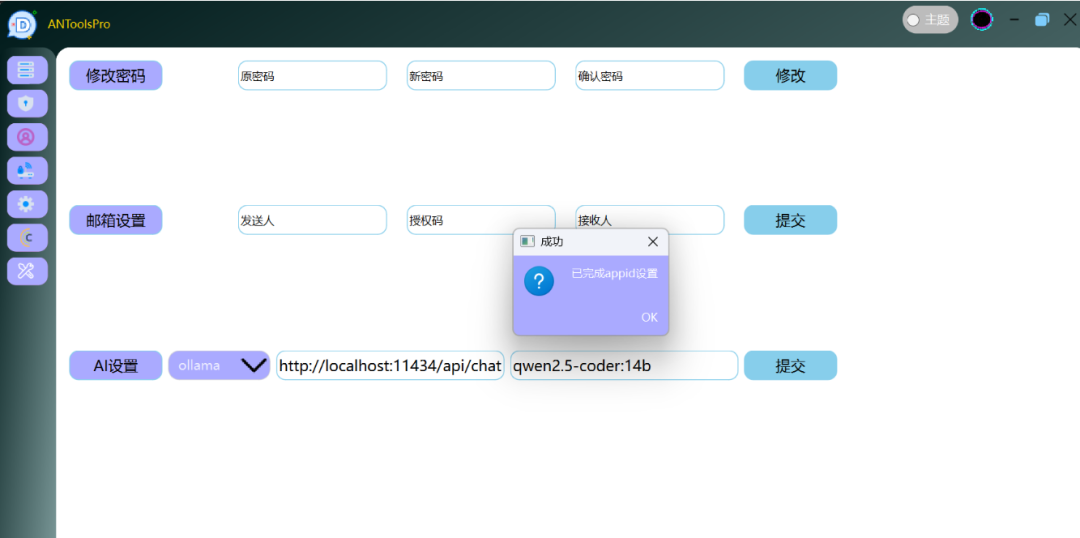Open the wrench tools sidebar icon

[x=27, y=271]
